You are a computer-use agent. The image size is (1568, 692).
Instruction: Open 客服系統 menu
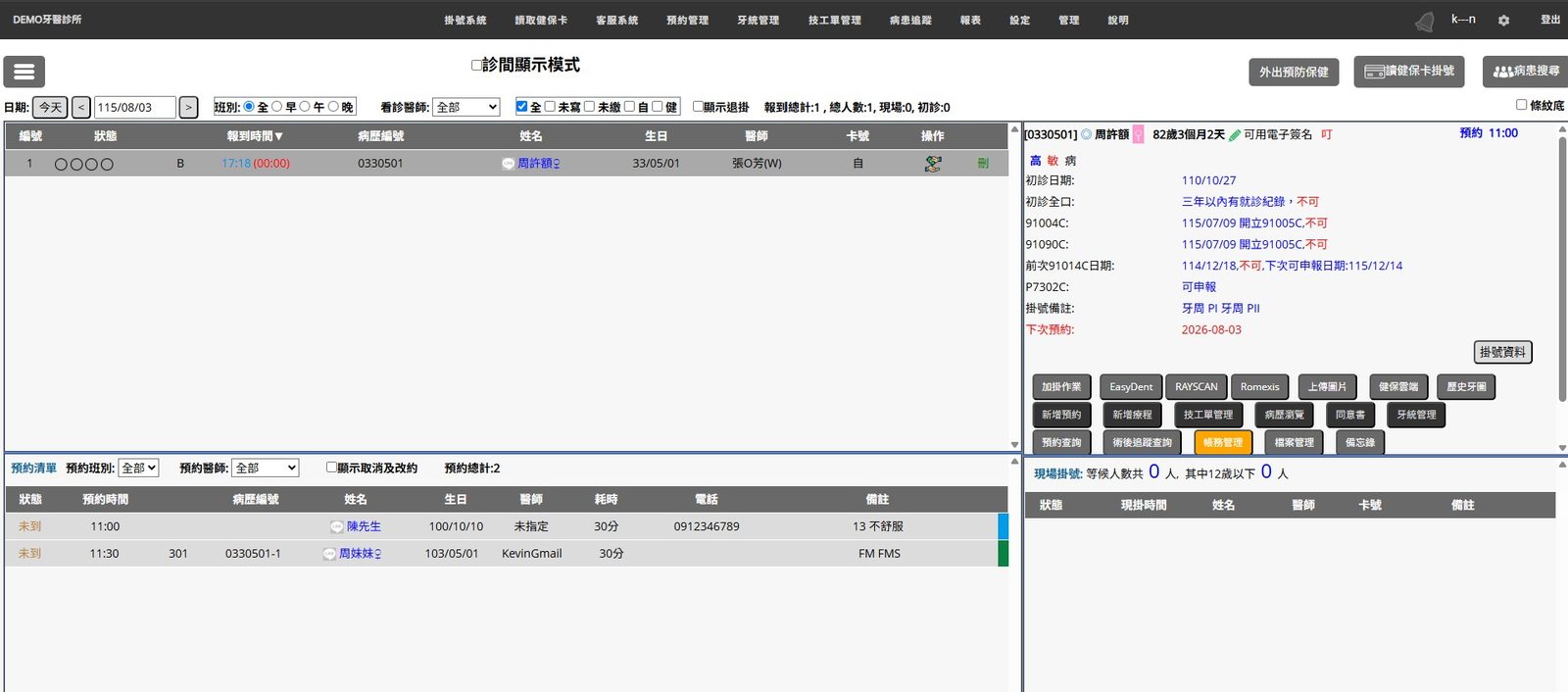[x=616, y=20]
